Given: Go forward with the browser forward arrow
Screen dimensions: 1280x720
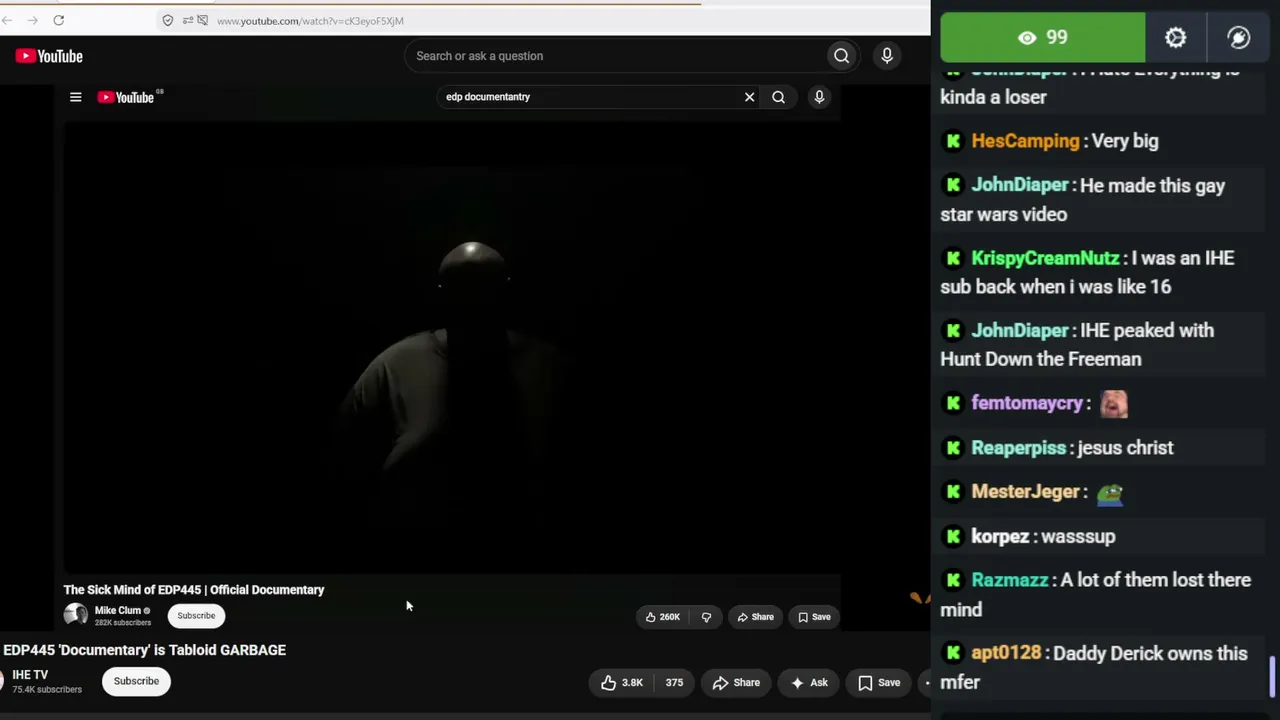Looking at the screenshot, I should coord(33,20).
